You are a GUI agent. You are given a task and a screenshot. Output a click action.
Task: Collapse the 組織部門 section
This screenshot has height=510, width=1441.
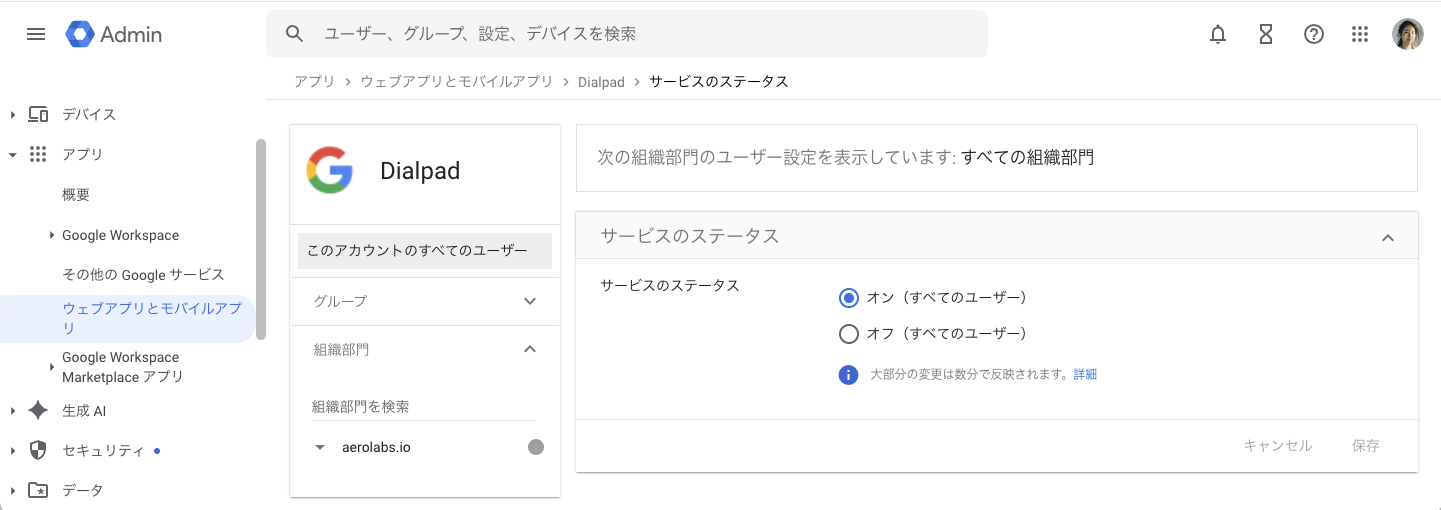click(530, 349)
